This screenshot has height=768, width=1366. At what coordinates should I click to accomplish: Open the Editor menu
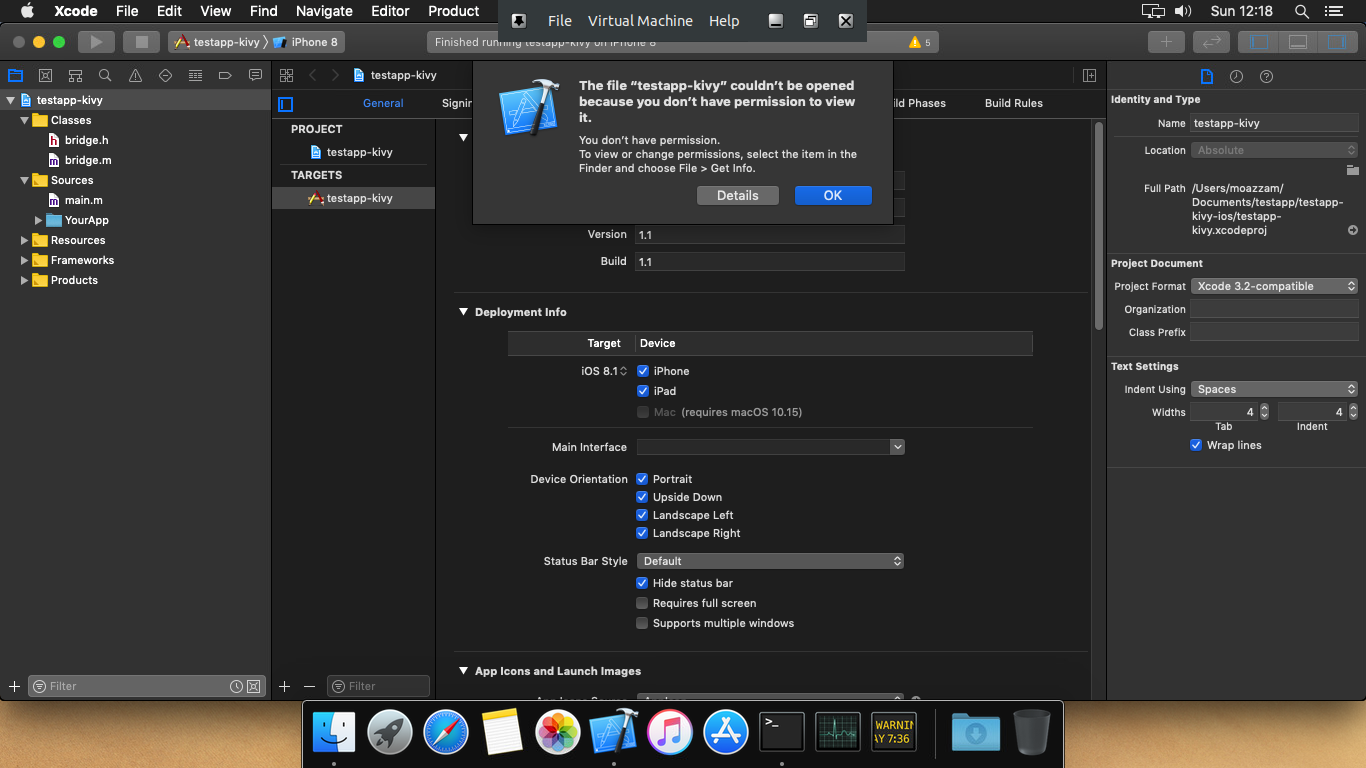(x=390, y=11)
